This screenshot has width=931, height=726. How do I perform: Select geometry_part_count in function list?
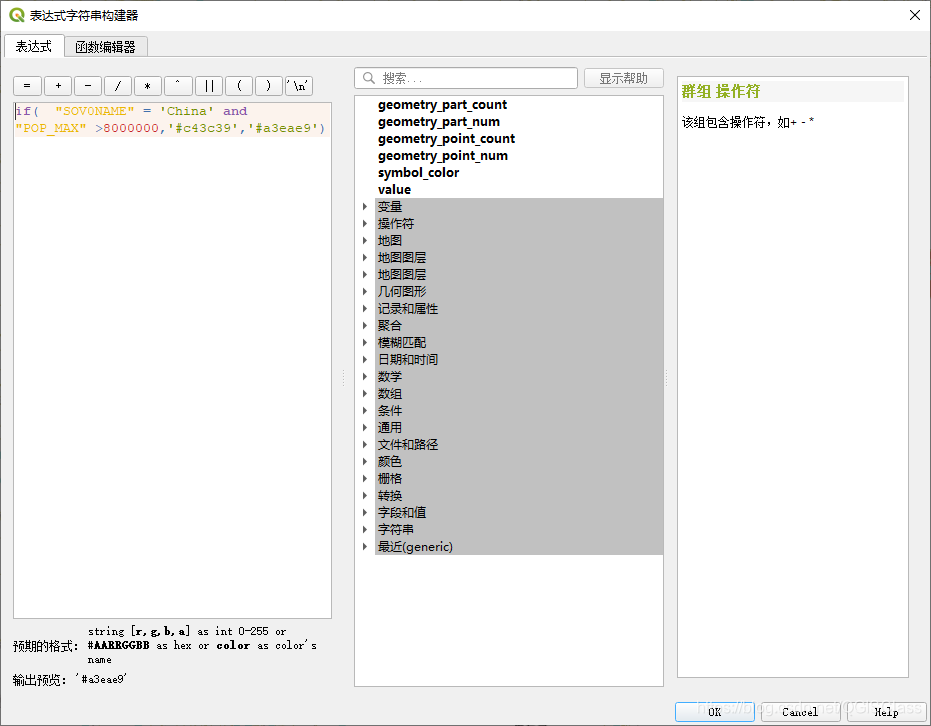coord(442,105)
